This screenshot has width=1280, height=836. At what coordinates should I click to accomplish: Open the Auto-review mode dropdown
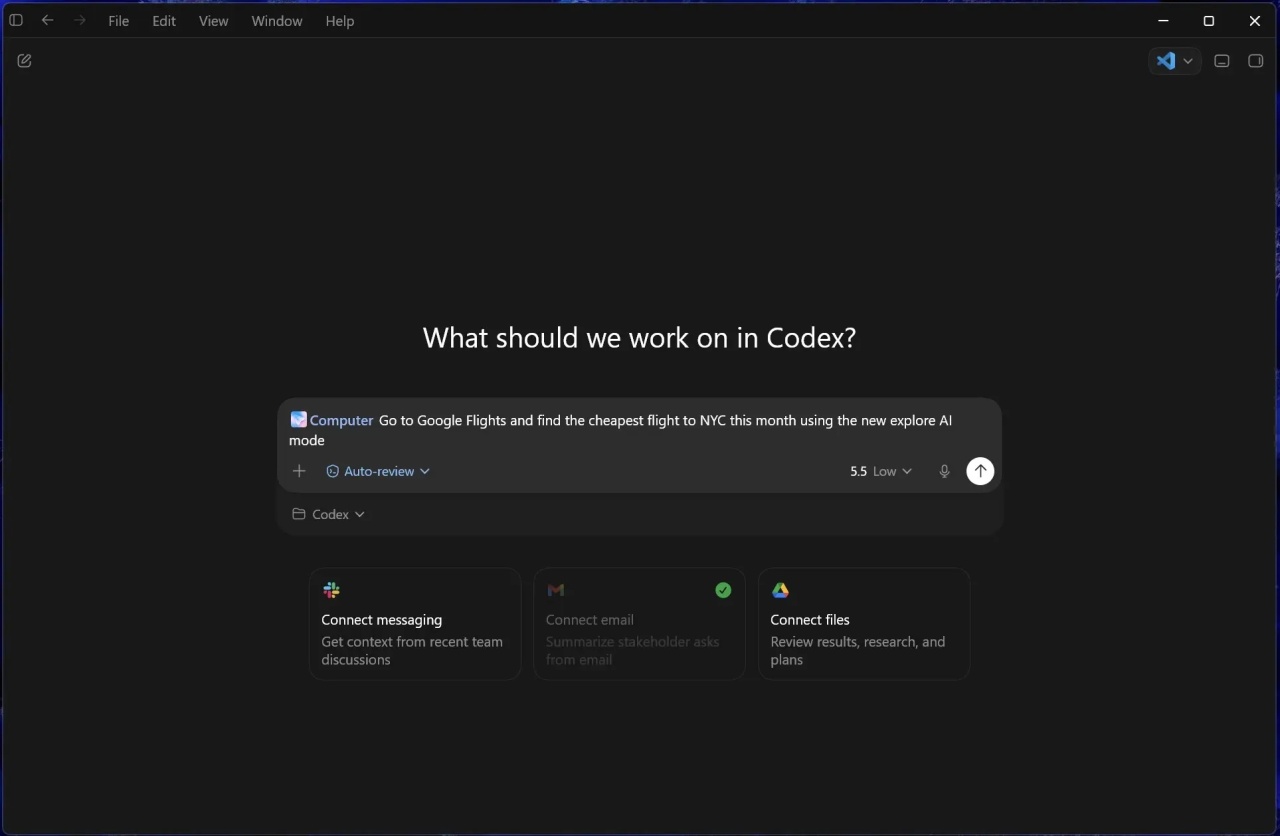[378, 471]
